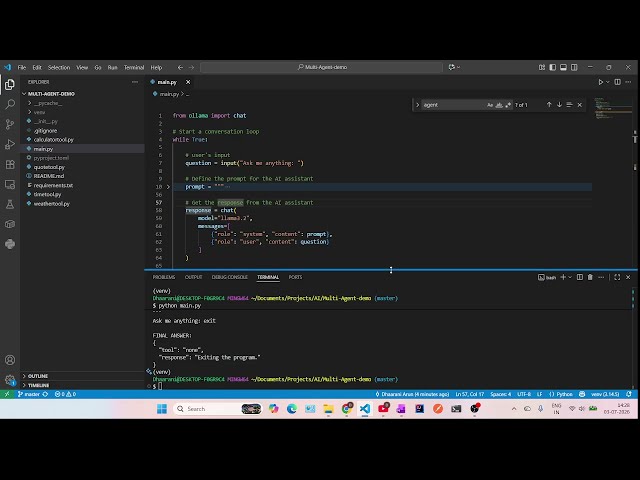Go to previous find match
Viewport: 640px width, 480px height.
point(549,105)
